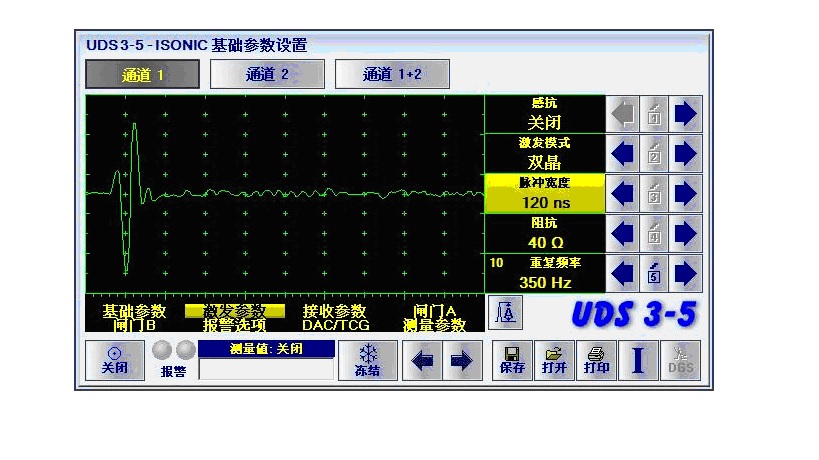The width and height of the screenshot is (819, 460).
Task: Decrease 脉冲宽度 with left arrow
Action: (x=623, y=194)
